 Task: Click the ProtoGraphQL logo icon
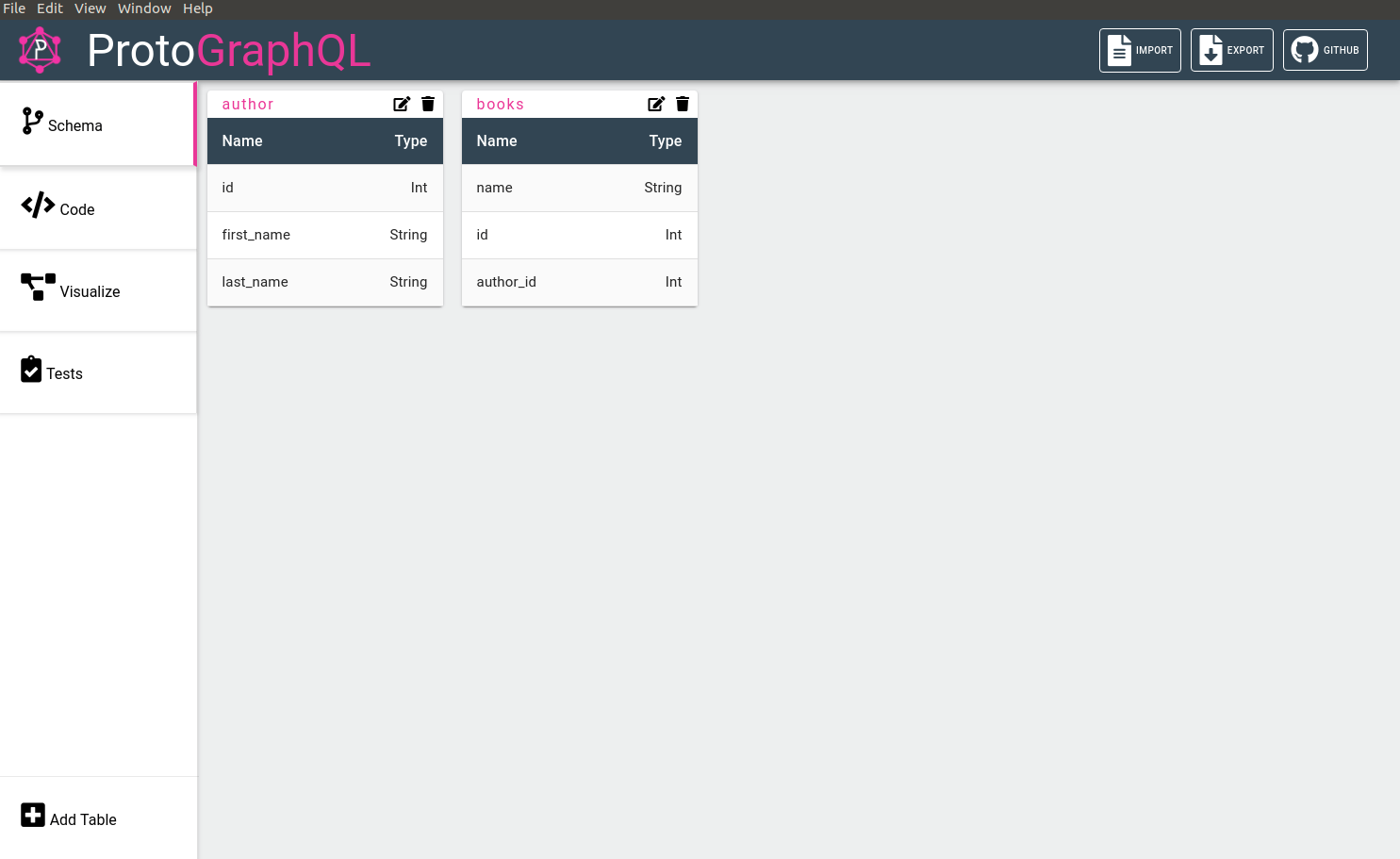click(40, 50)
